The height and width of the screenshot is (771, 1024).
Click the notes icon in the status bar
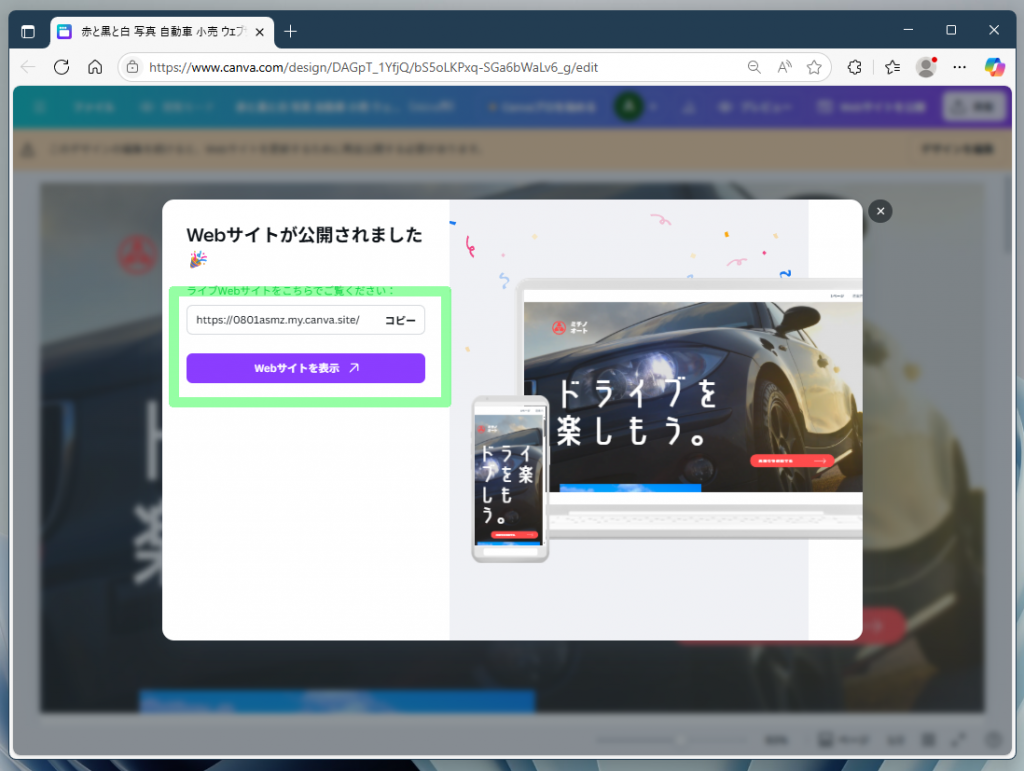click(825, 739)
